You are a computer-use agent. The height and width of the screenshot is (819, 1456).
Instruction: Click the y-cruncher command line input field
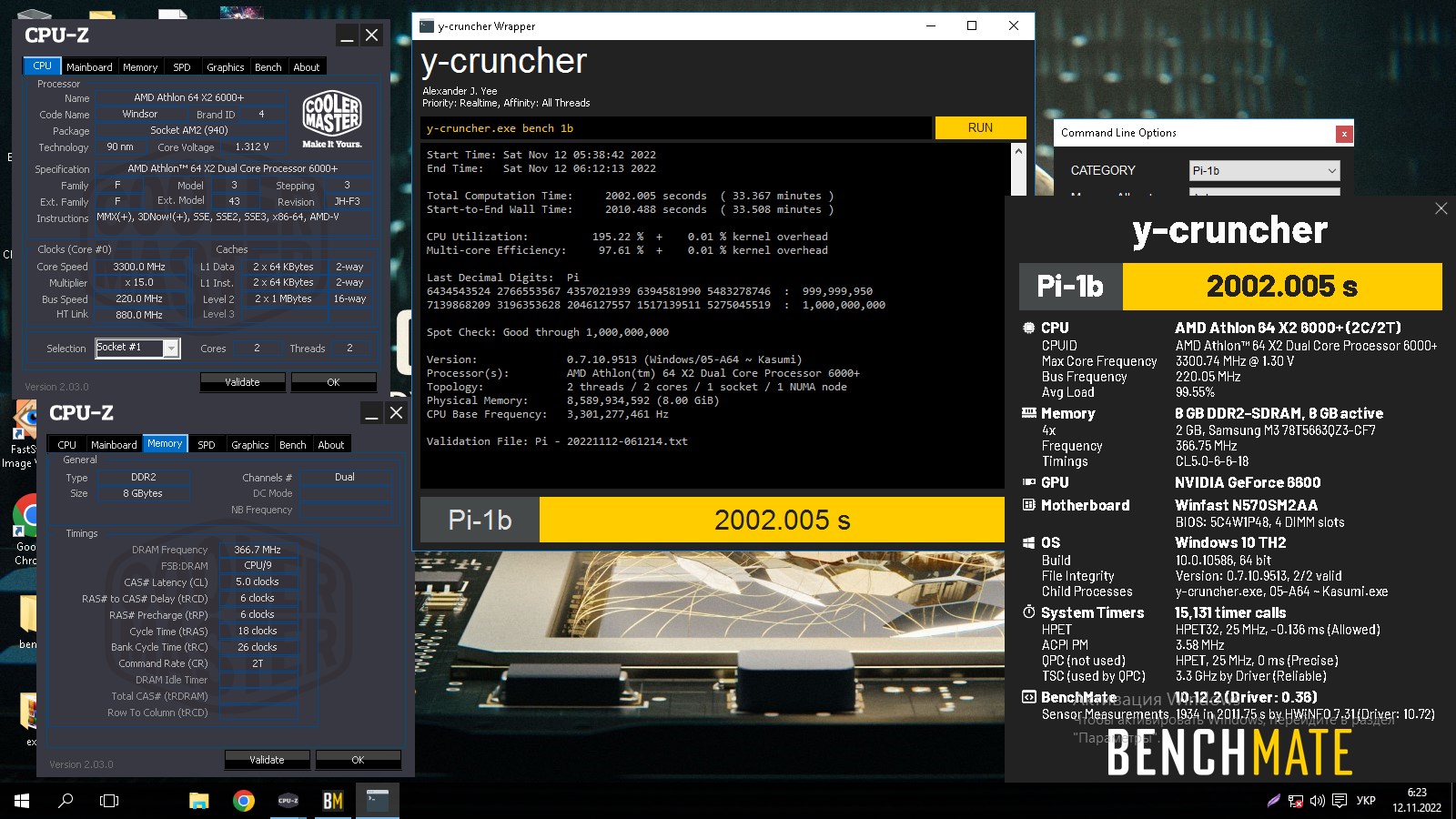point(675,128)
